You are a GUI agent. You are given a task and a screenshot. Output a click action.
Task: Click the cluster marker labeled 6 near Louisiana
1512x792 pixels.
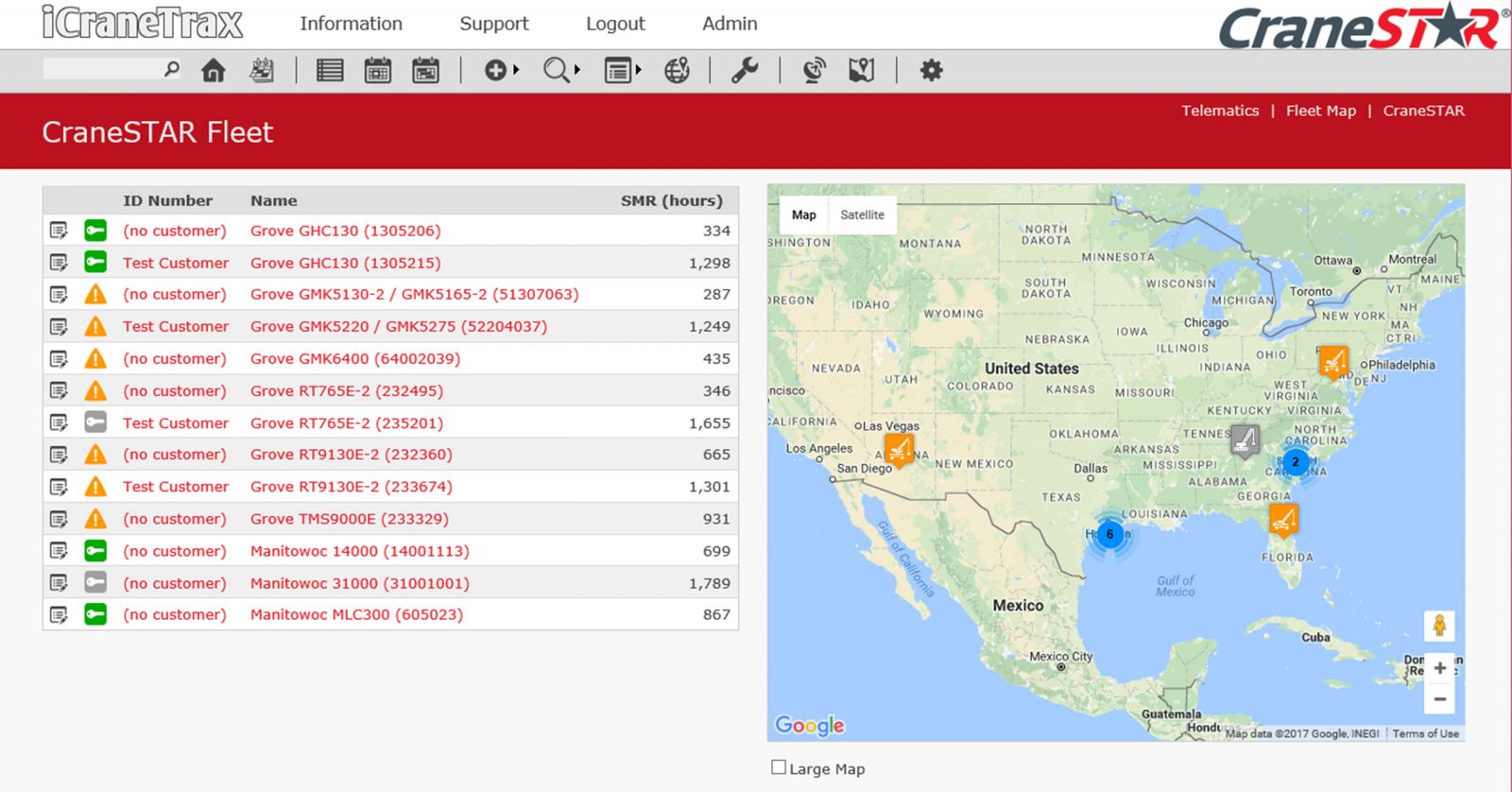(1110, 534)
